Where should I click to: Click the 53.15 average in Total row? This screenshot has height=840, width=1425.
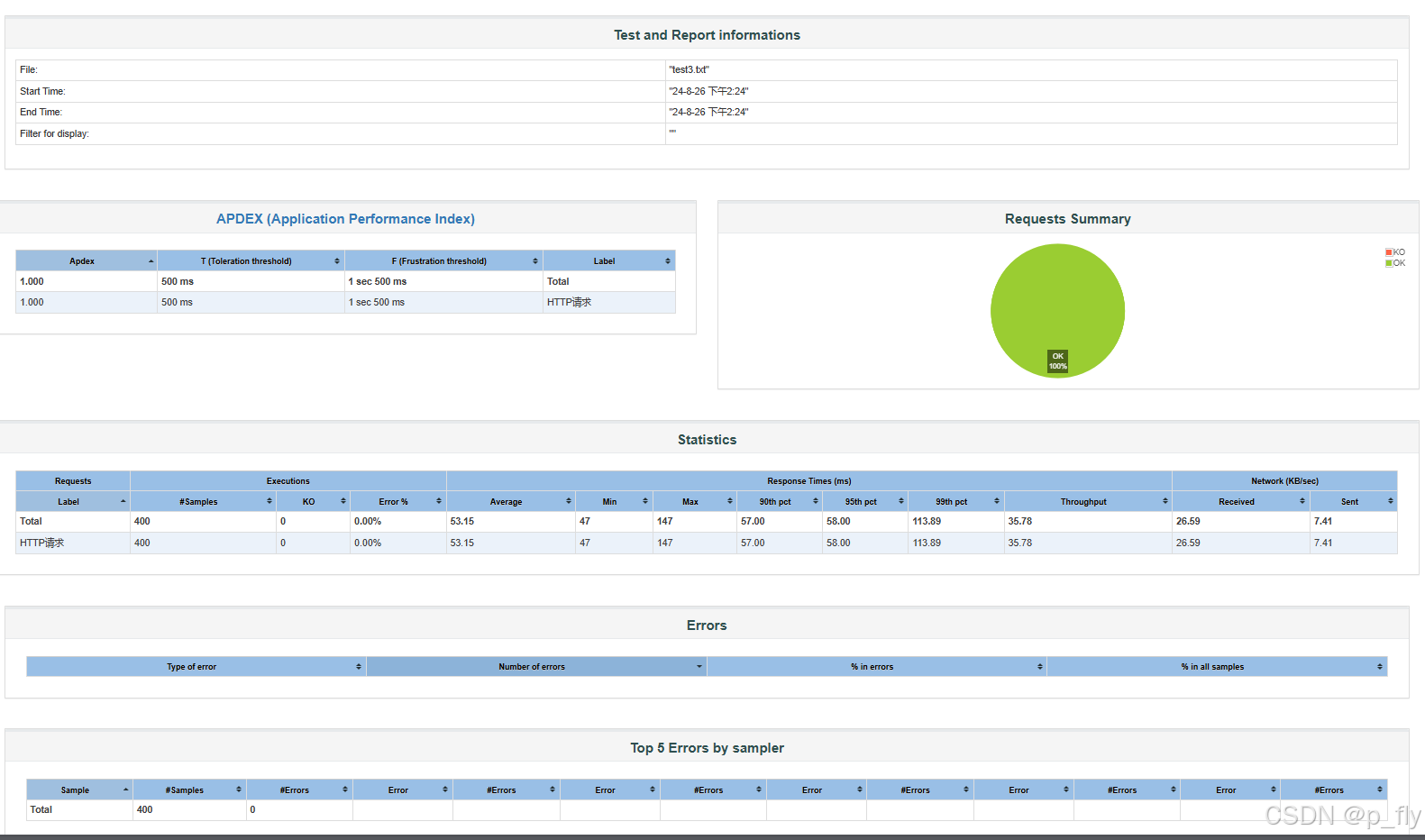(462, 522)
